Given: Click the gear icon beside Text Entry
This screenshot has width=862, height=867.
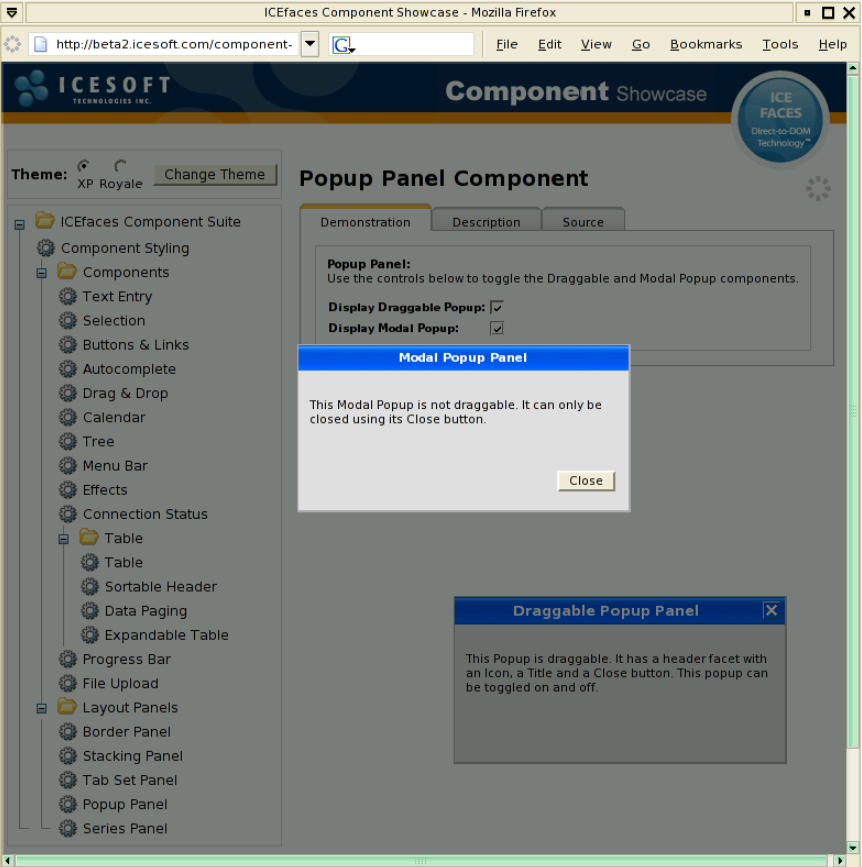Looking at the screenshot, I should tap(67, 296).
